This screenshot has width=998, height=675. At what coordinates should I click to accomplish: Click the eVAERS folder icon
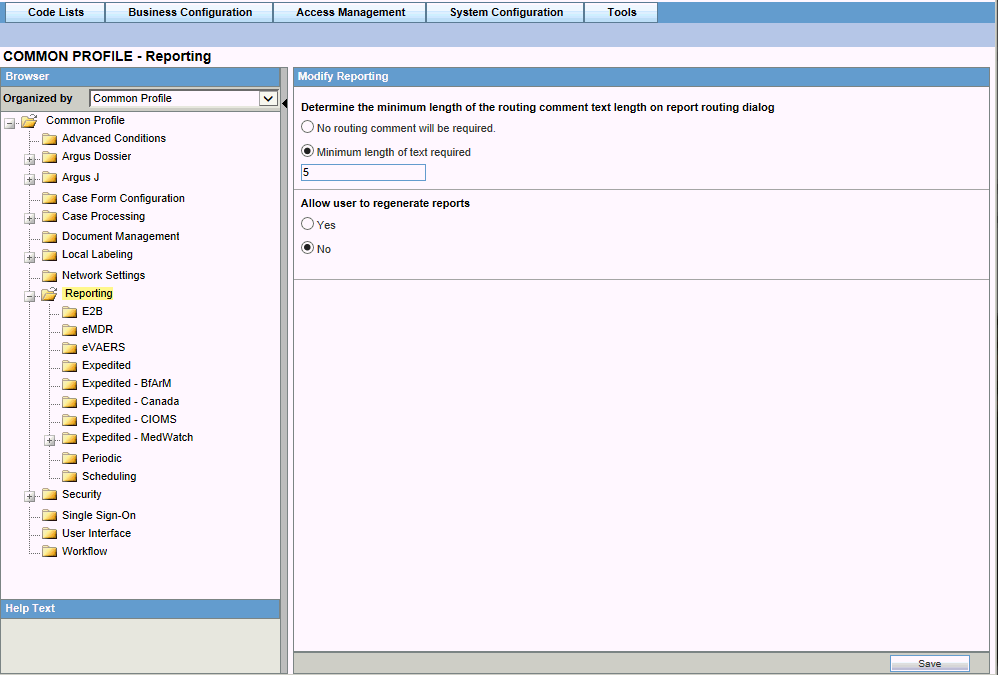click(x=70, y=348)
